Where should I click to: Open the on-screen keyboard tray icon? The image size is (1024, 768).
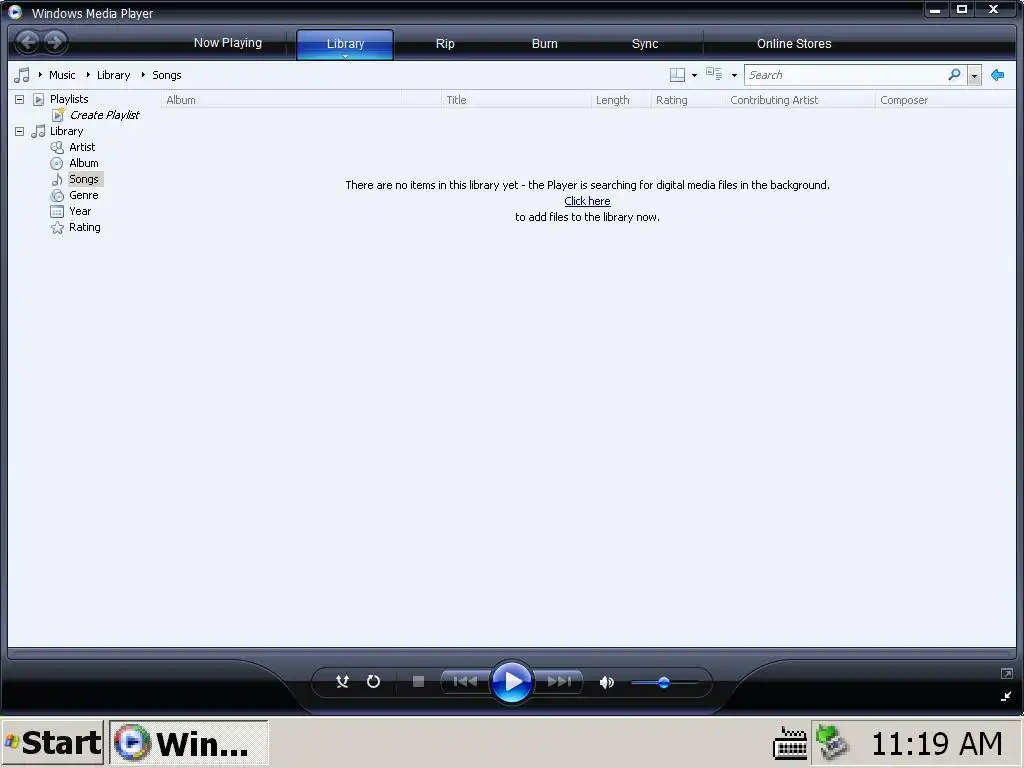[790, 743]
